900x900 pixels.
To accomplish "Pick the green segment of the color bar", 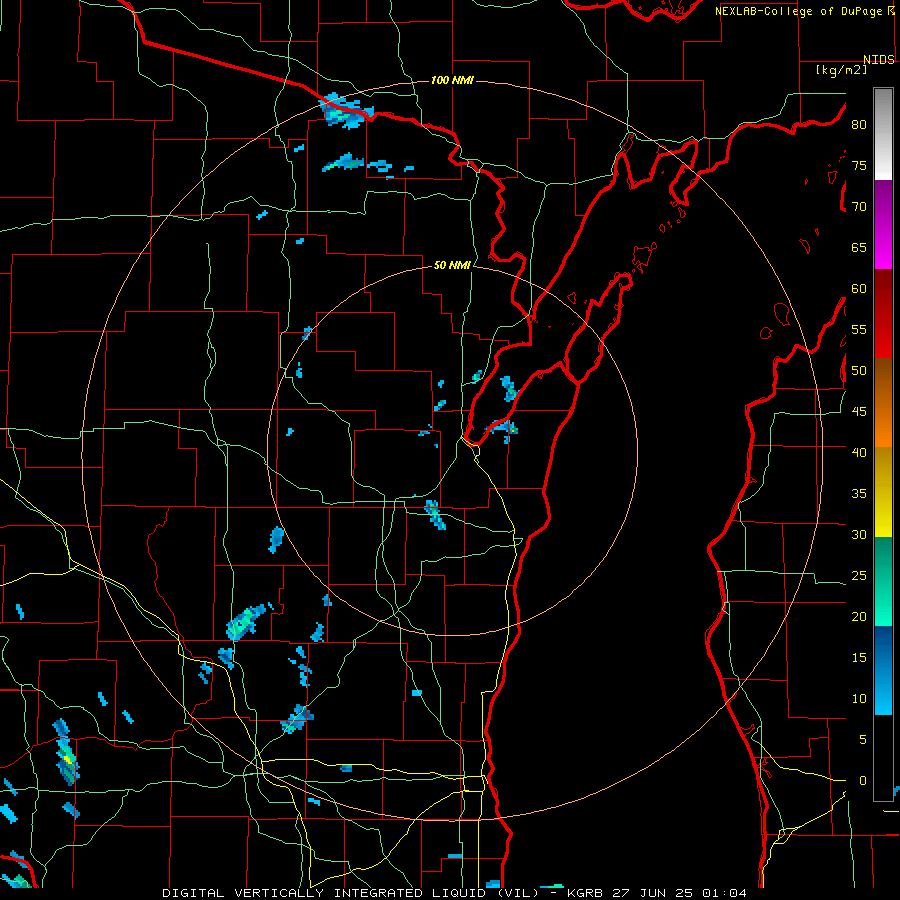I will pos(883,581).
